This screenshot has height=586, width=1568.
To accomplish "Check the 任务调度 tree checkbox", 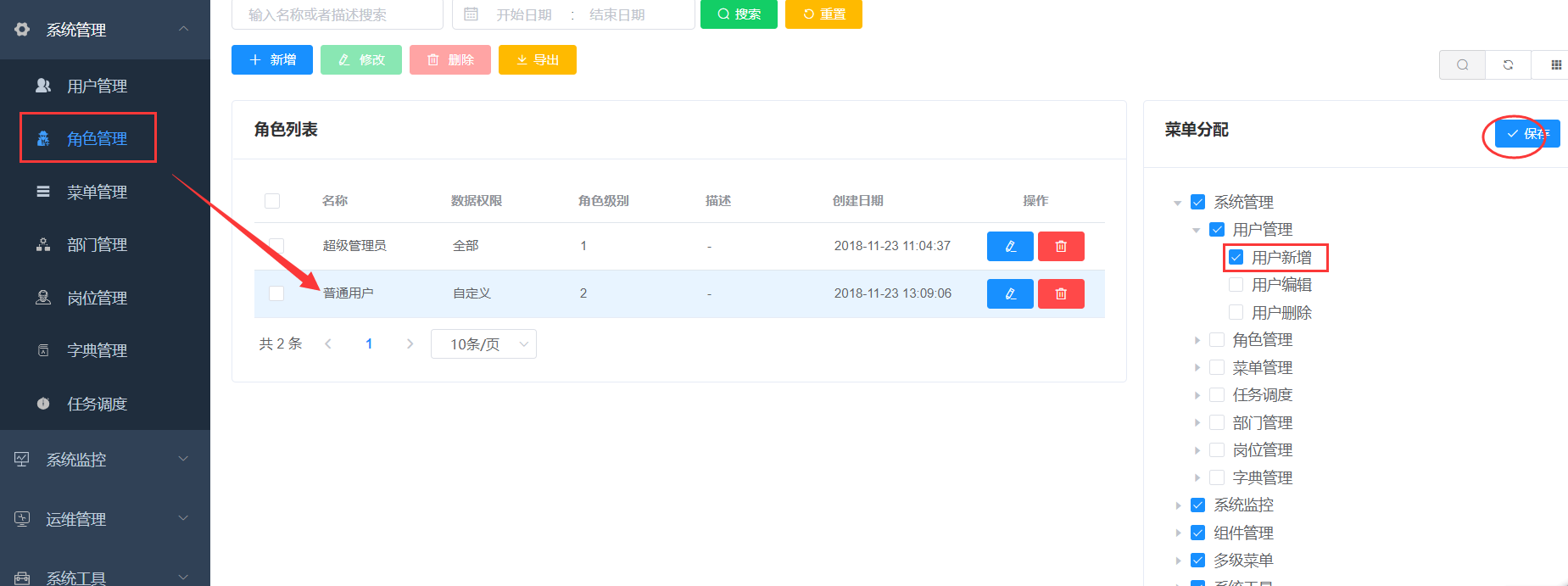I will click(x=1217, y=395).
